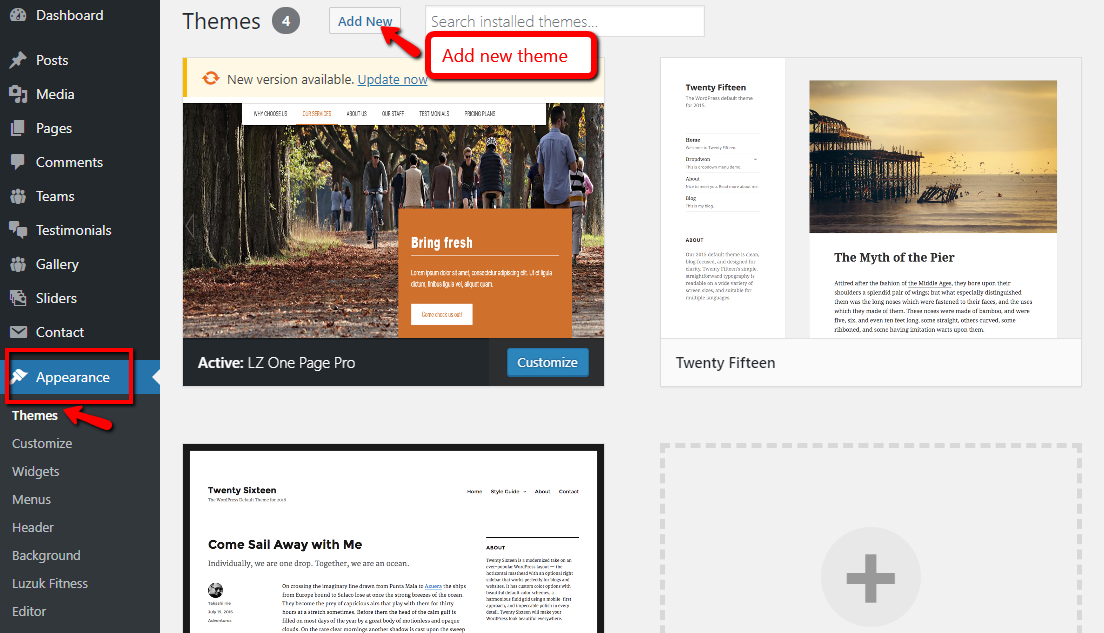
Task: Select the LZ One Page Pro thumbnail
Action: click(394, 220)
